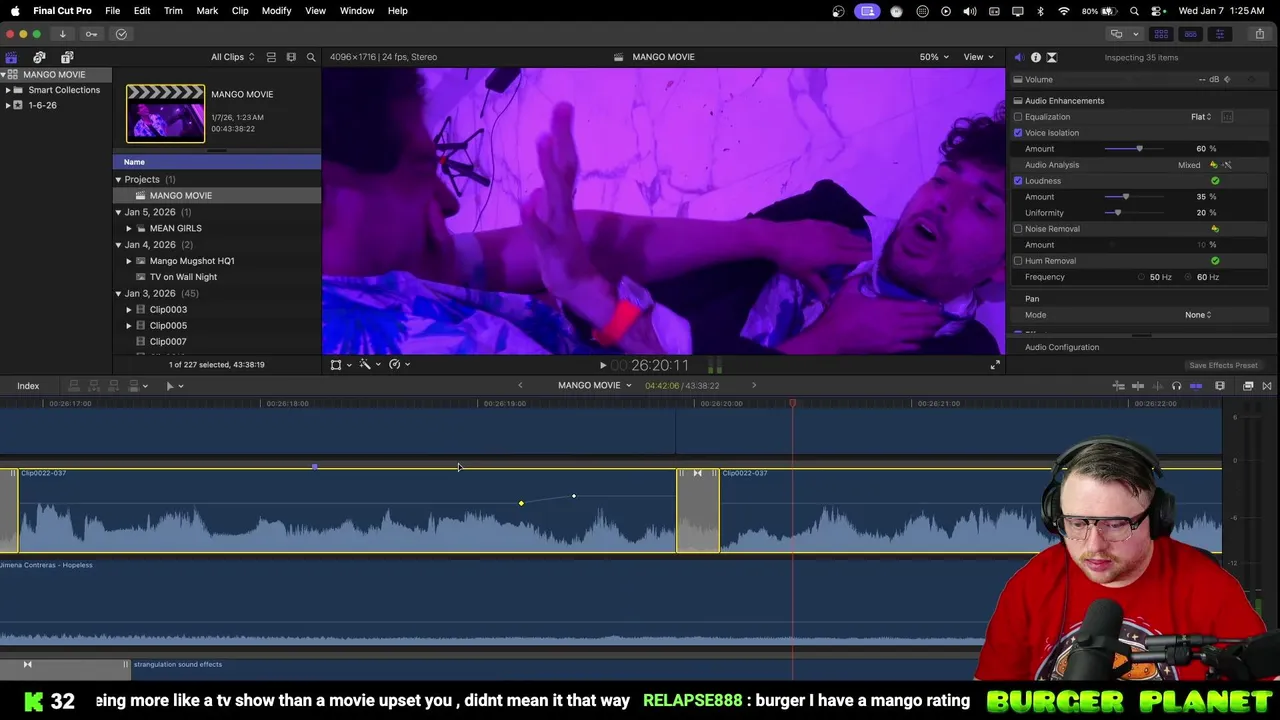This screenshot has height=720, width=1280.
Task: Select the MEAN GIRLS clip row
Action: tap(217, 228)
